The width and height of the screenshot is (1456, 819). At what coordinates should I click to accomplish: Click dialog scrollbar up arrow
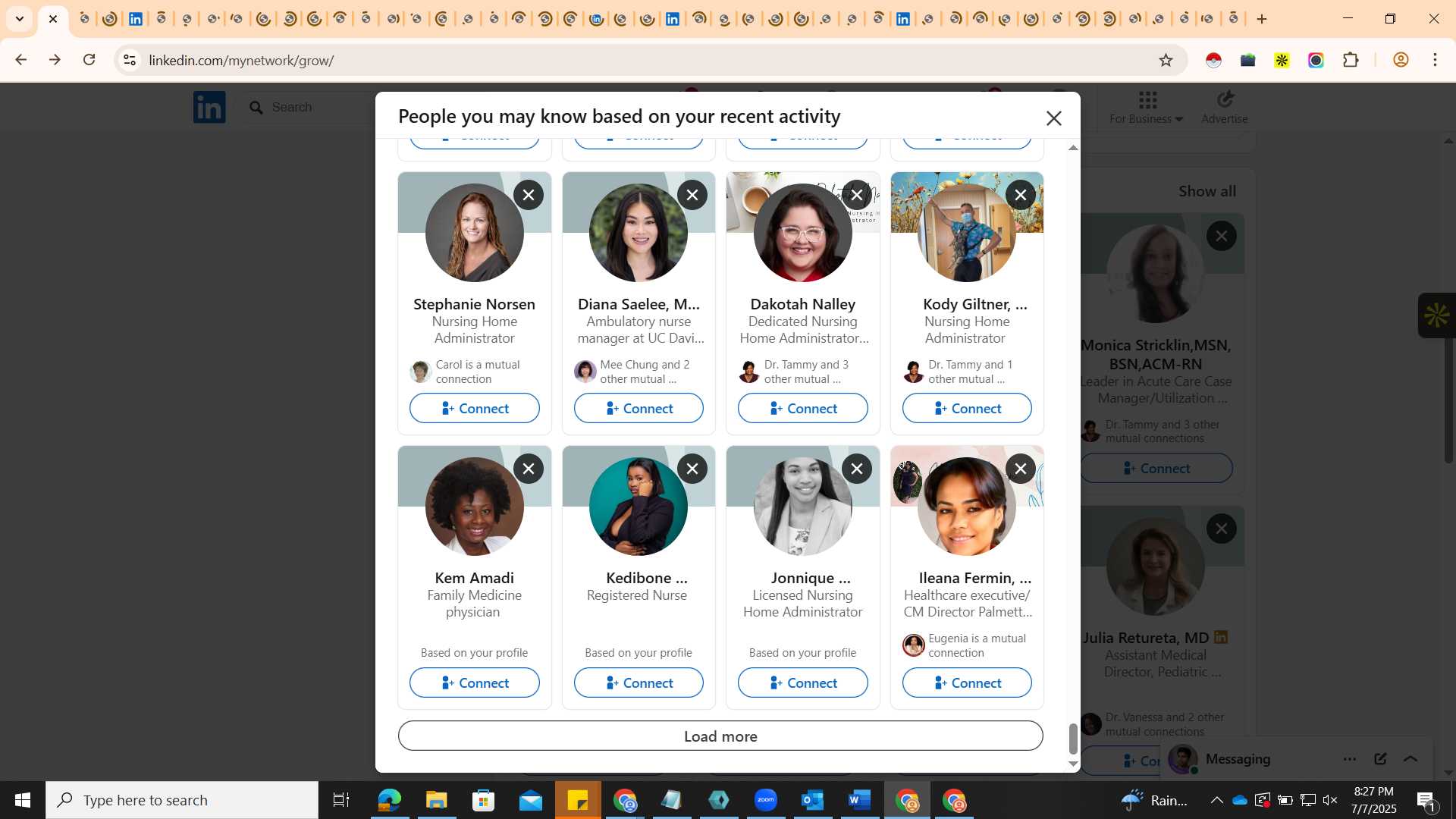click(x=1073, y=148)
